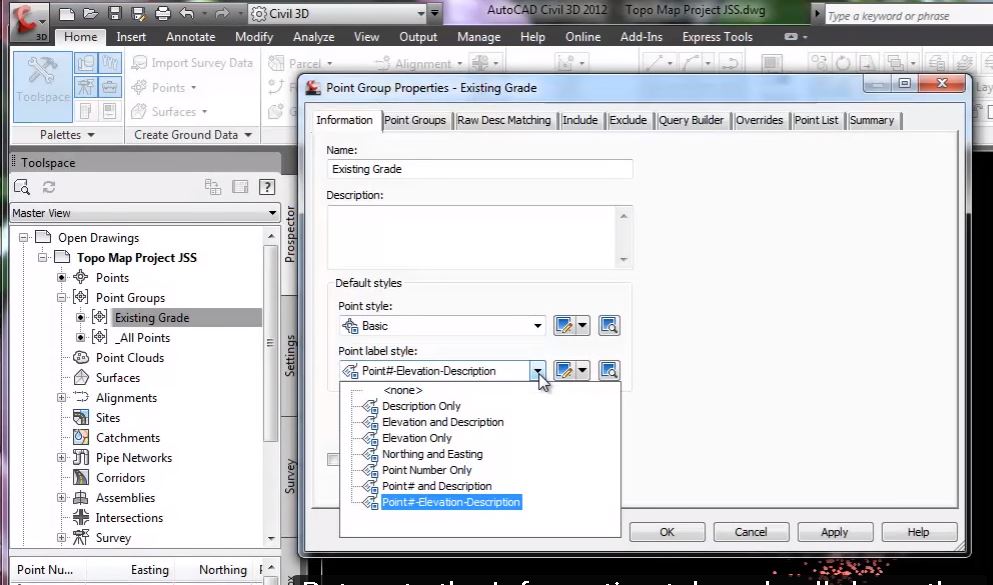Screen dimensions: 993x585
Task: Choose Description Only label style
Action: point(421,406)
